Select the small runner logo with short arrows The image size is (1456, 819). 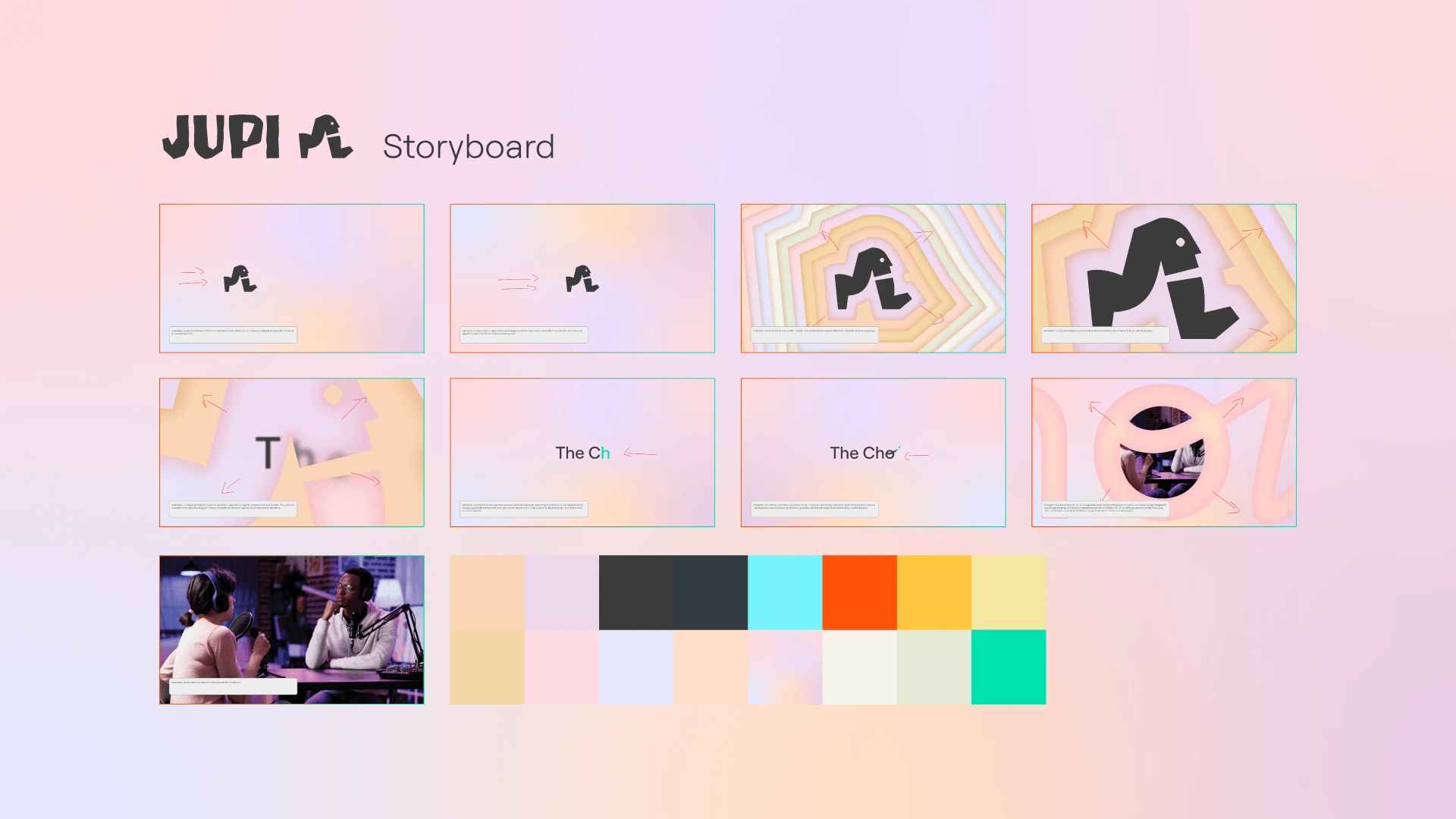pos(240,279)
